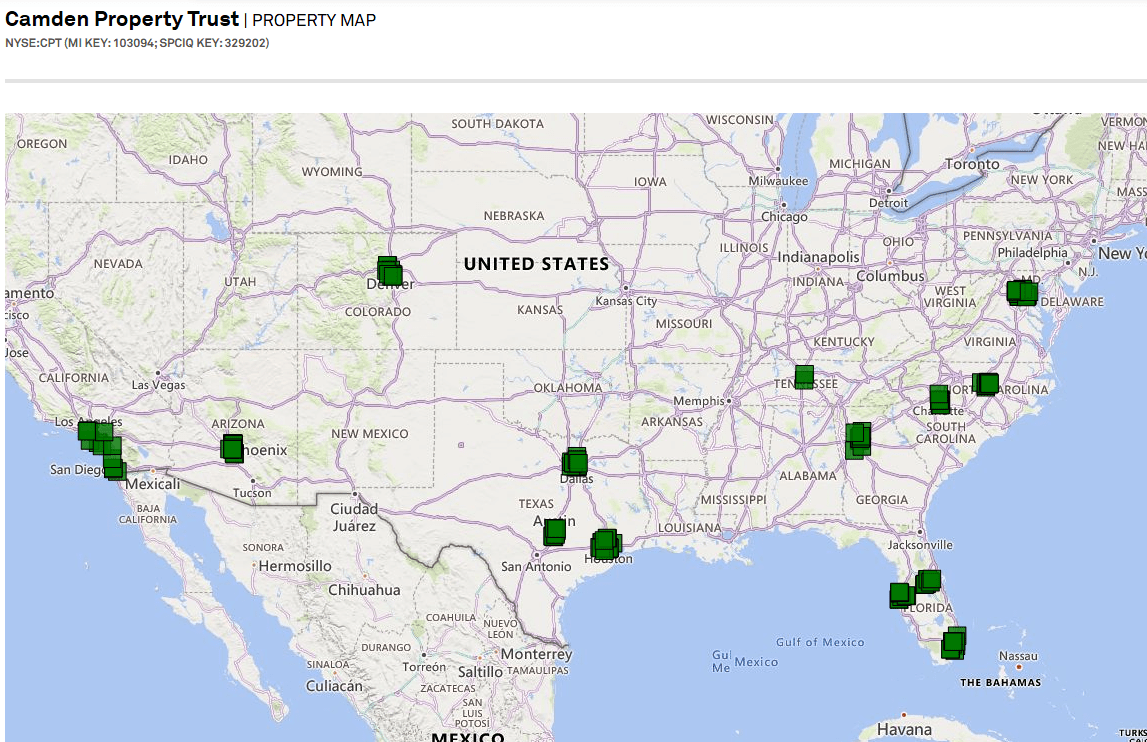Click the San Antonio city label
1147x742 pixels.
point(536,566)
